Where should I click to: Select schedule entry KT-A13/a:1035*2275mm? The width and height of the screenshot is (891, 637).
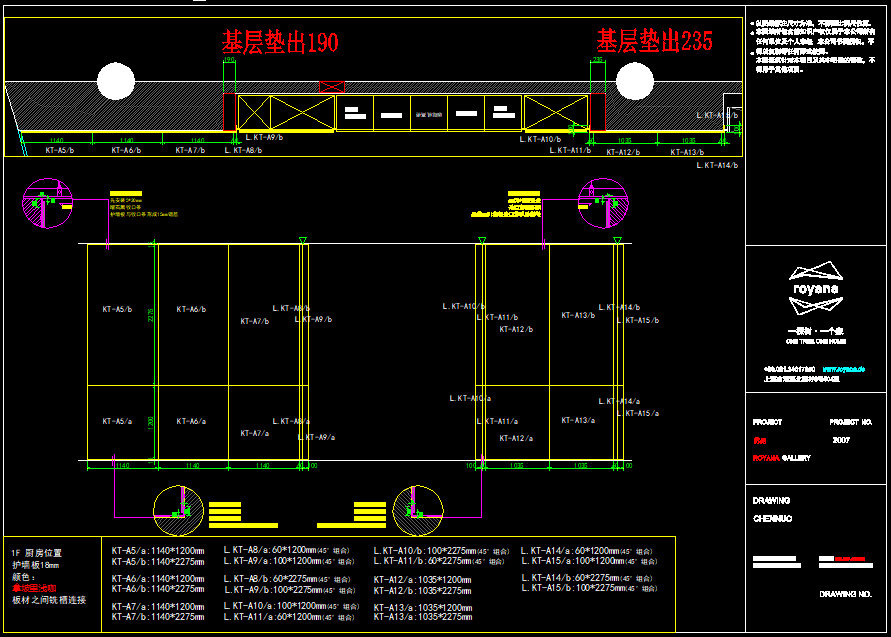coord(423,617)
